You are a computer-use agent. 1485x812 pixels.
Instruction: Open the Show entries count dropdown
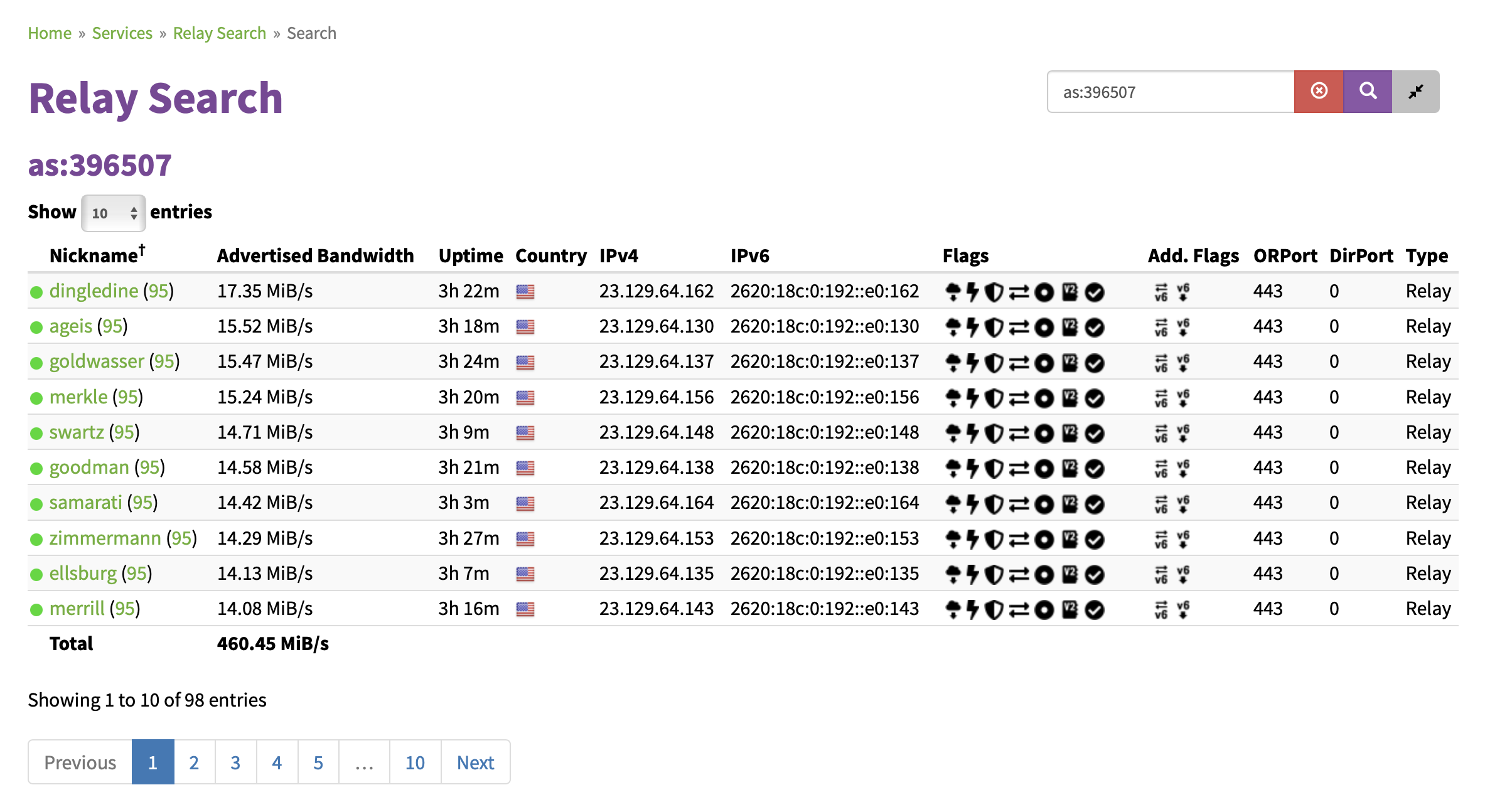click(114, 213)
